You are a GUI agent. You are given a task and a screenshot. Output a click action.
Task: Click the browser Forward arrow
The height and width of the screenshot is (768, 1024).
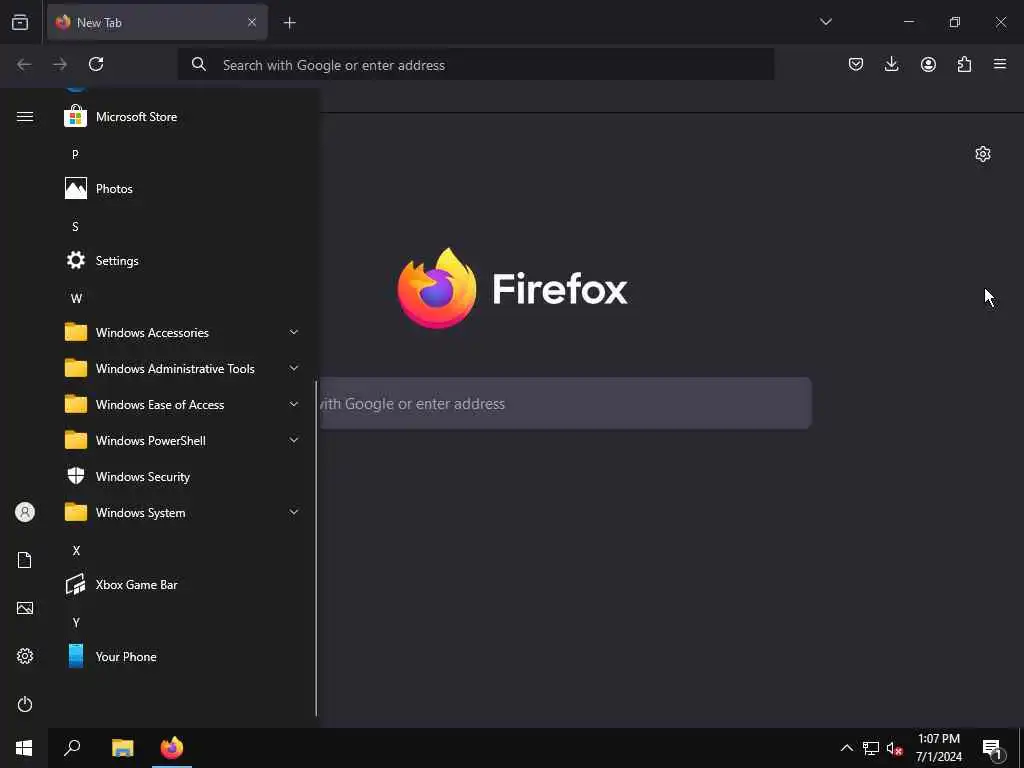[60, 64]
